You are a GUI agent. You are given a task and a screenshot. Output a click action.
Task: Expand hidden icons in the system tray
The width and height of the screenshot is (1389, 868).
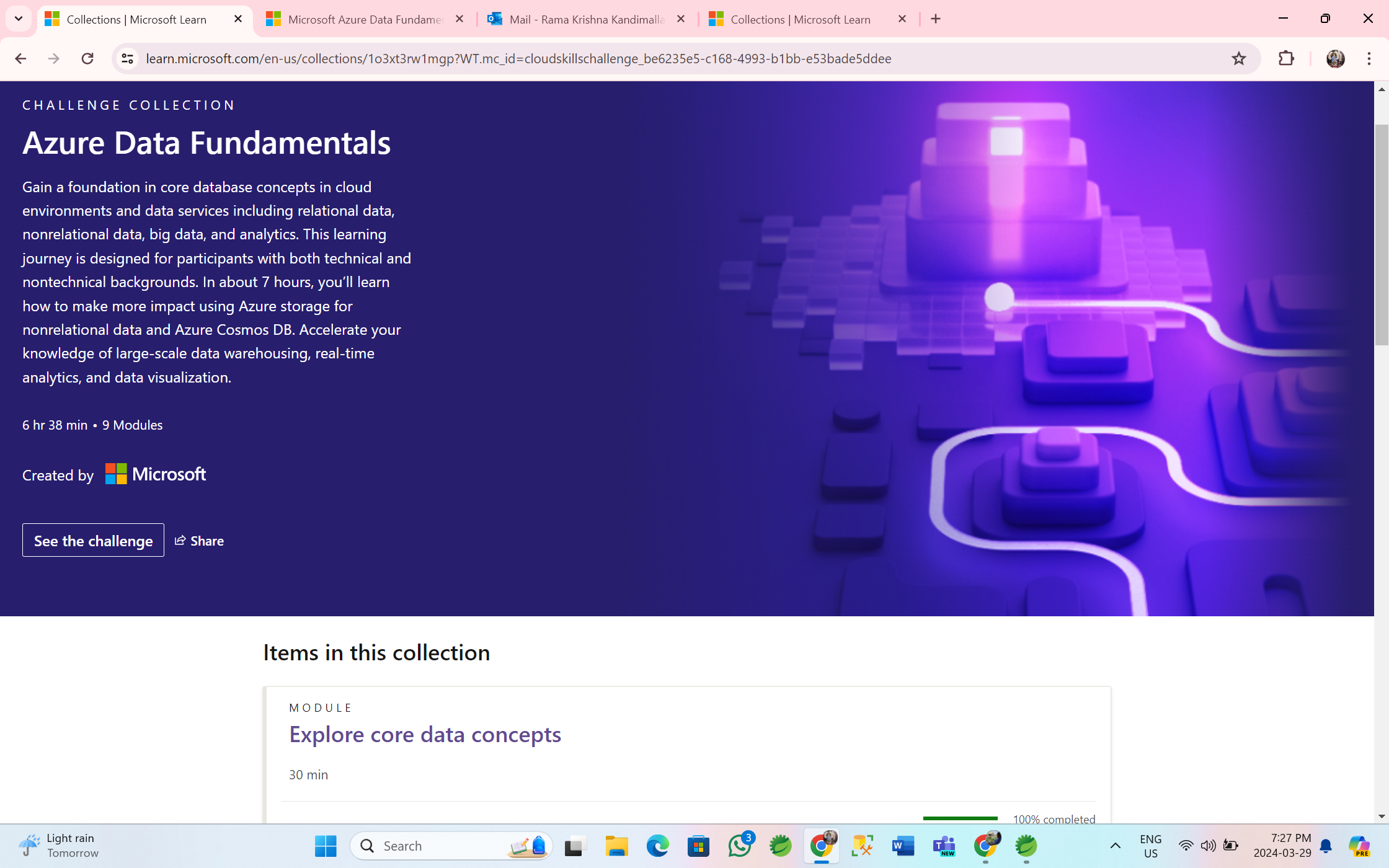point(1114,845)
